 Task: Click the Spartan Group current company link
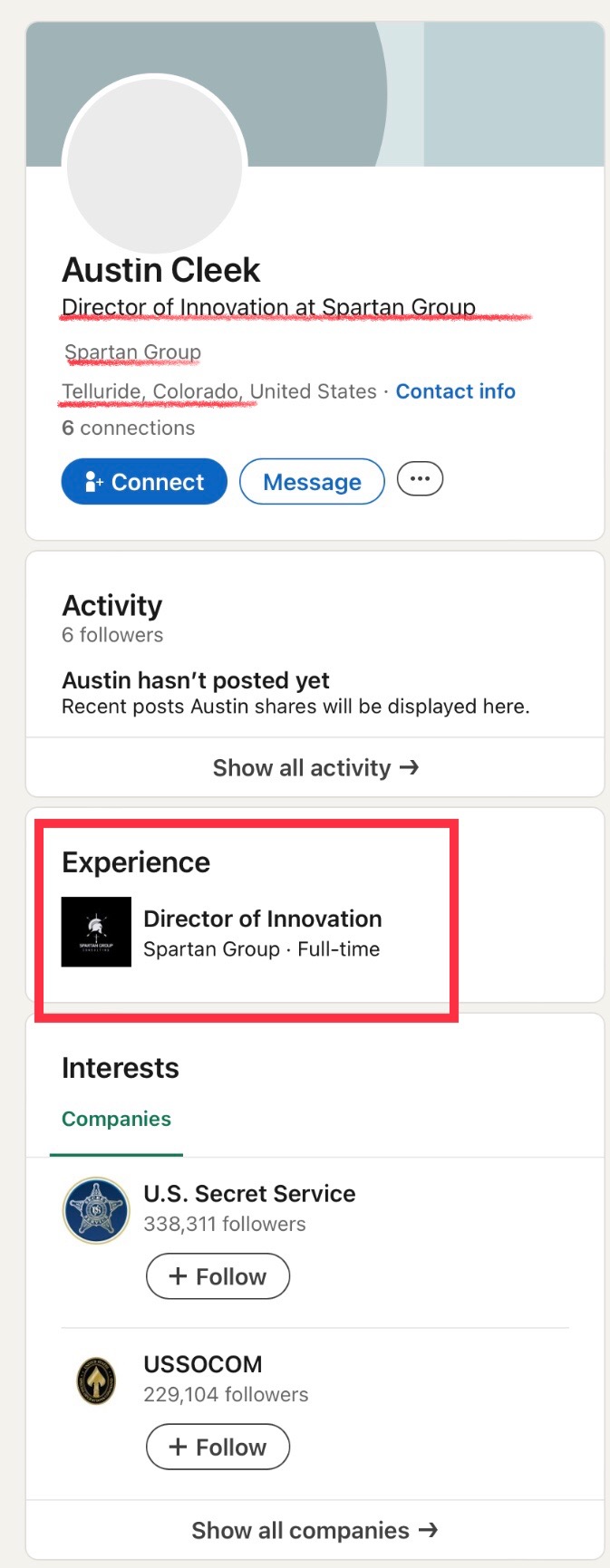point(132,351)
